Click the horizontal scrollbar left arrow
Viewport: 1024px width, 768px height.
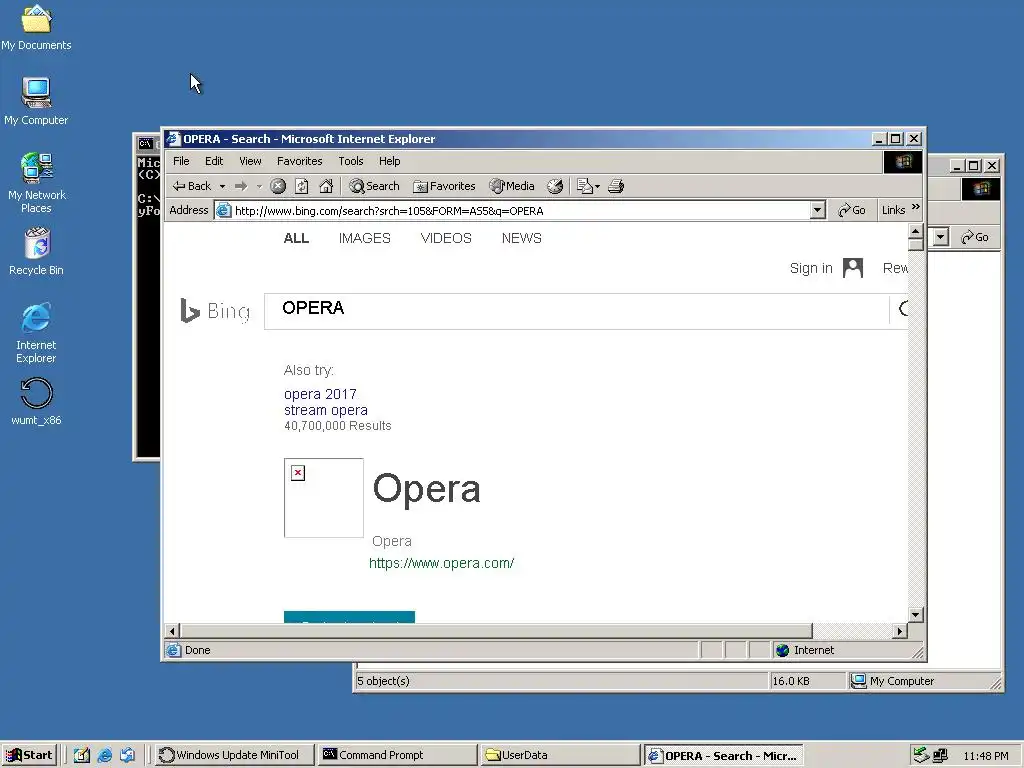(x=172, y=631)
